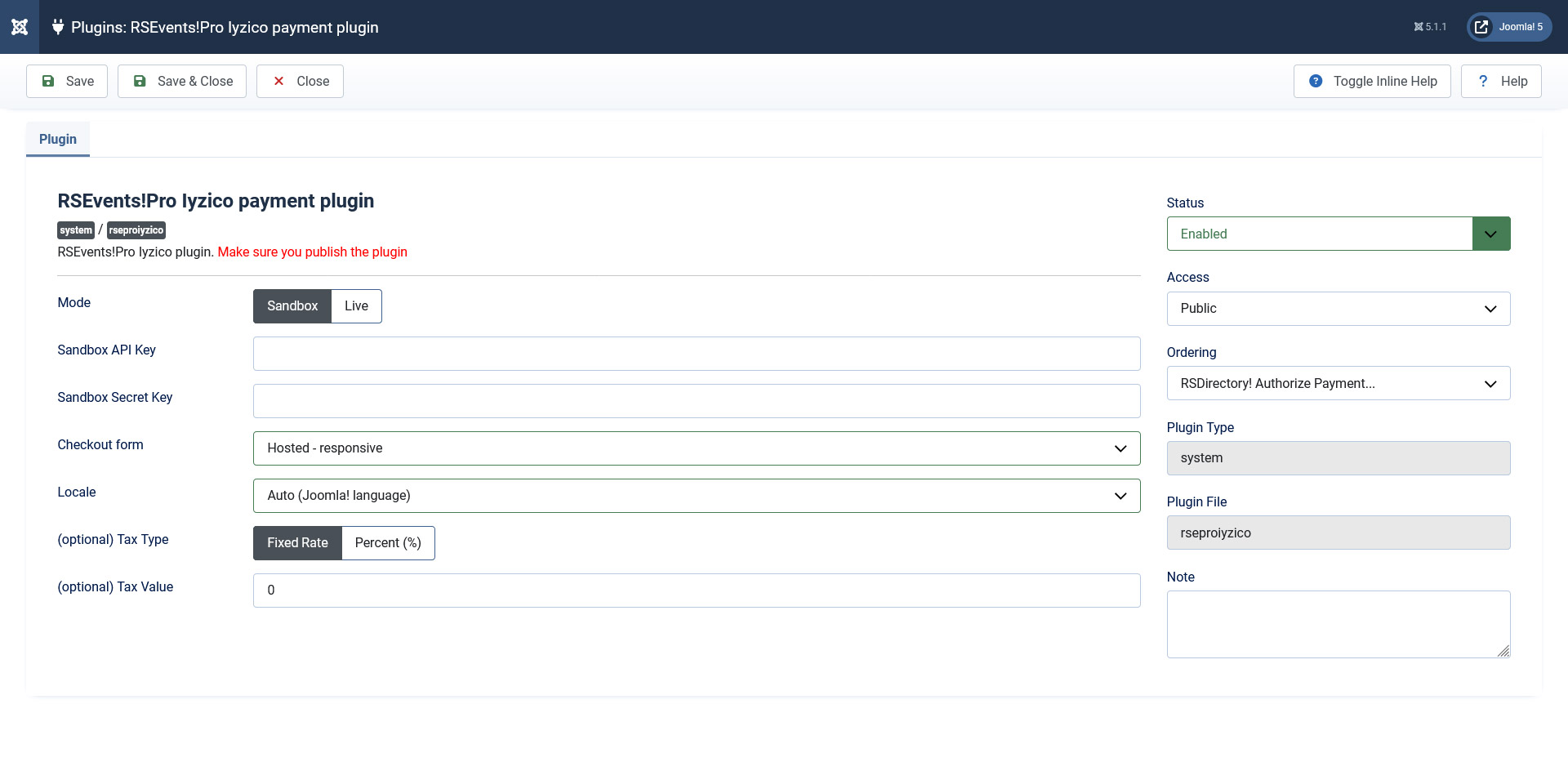Image resolution: width=1568 pixels, height=780 pixels.
Task: Click the Ordering label
Action: point(1192,352)
